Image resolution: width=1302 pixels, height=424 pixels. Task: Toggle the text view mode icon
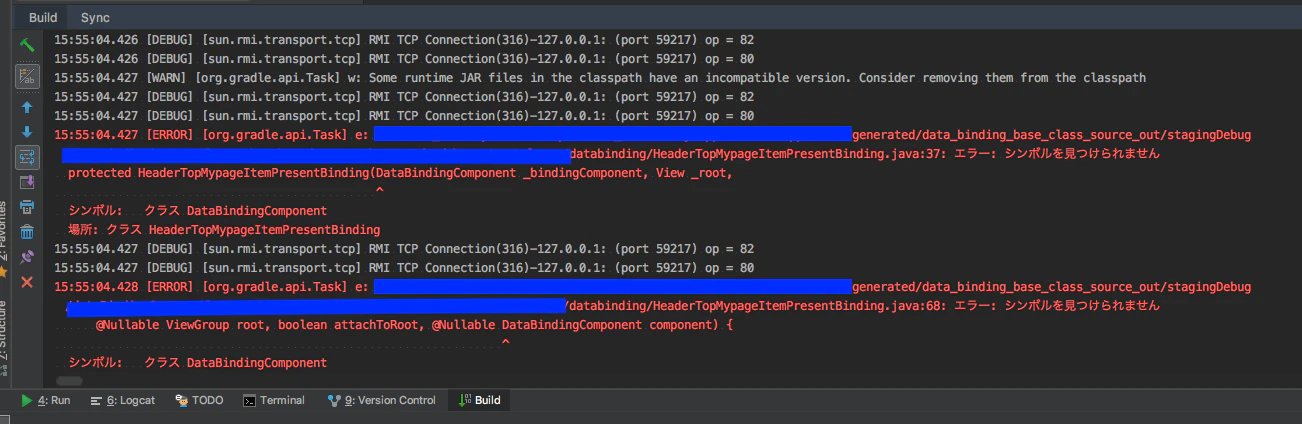click(x=27, y=77)
